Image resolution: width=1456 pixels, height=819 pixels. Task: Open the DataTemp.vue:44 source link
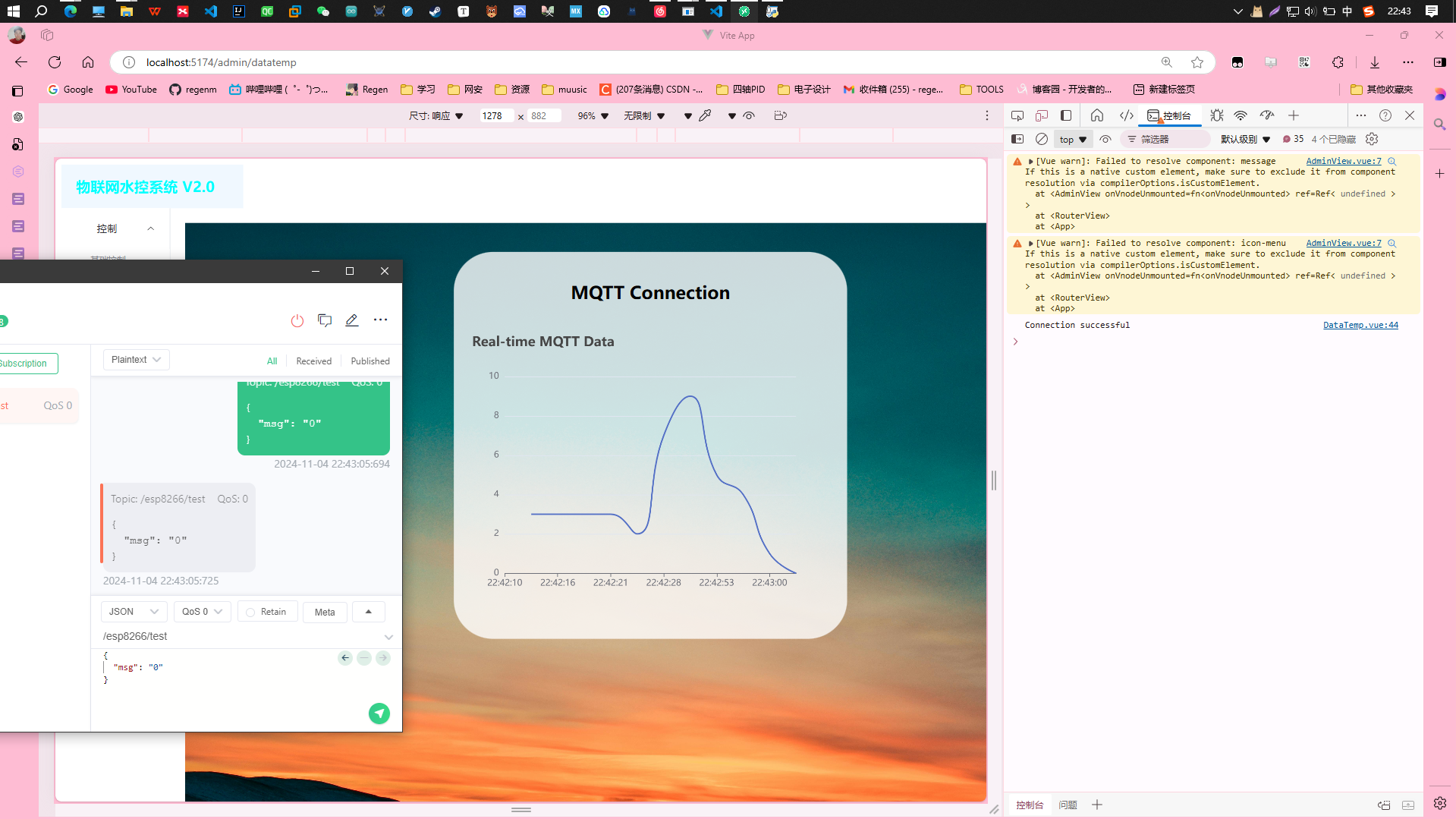coord(1360,325)
